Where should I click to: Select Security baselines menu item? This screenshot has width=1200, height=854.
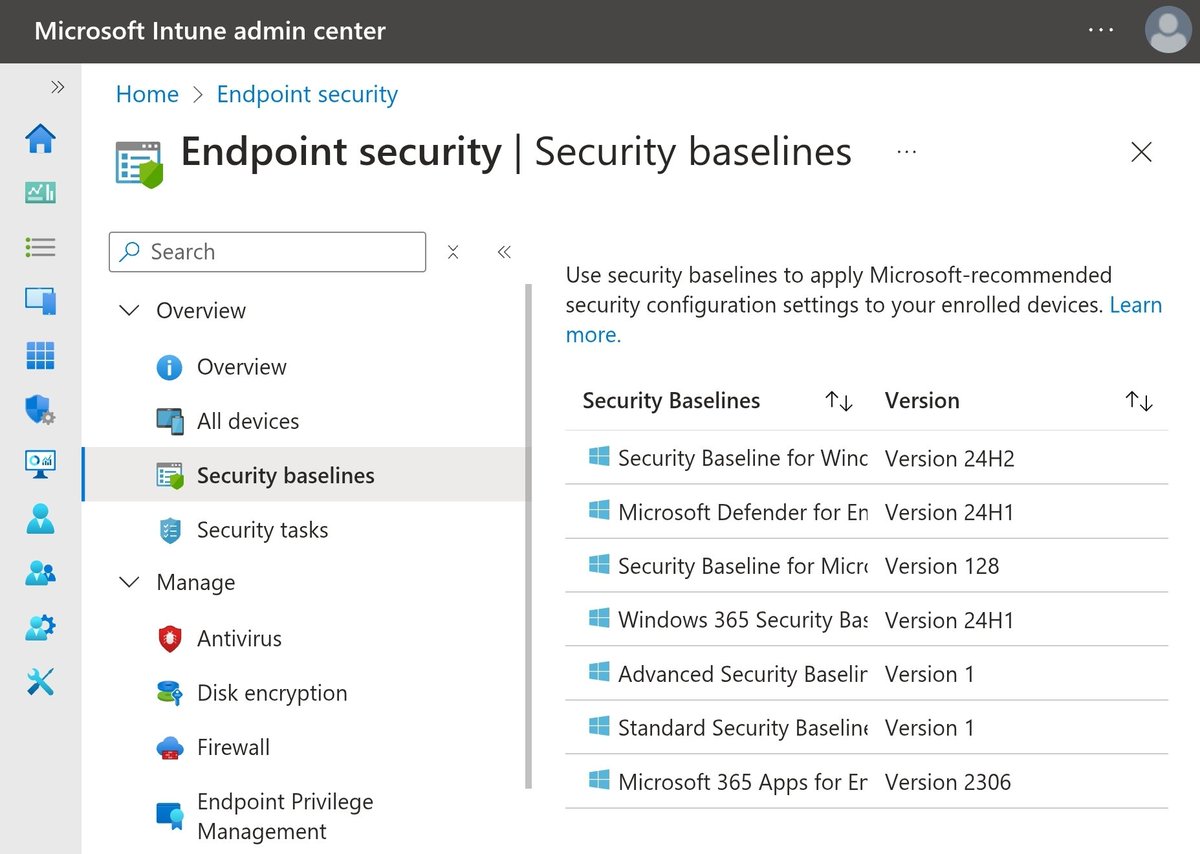pos(304,475)
